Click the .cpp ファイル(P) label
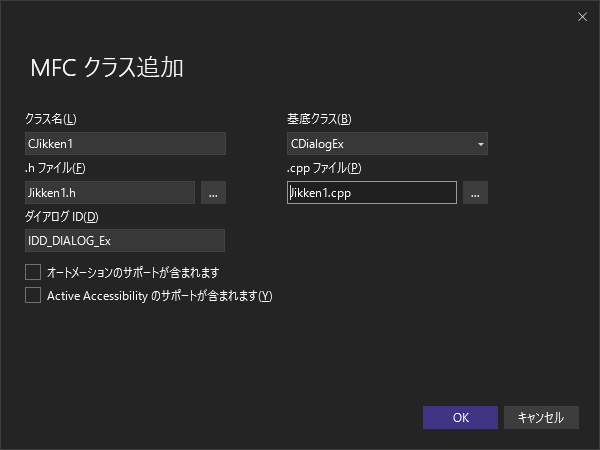The height and width of the screenshot is (450, 600). click(x=324, y=168)
